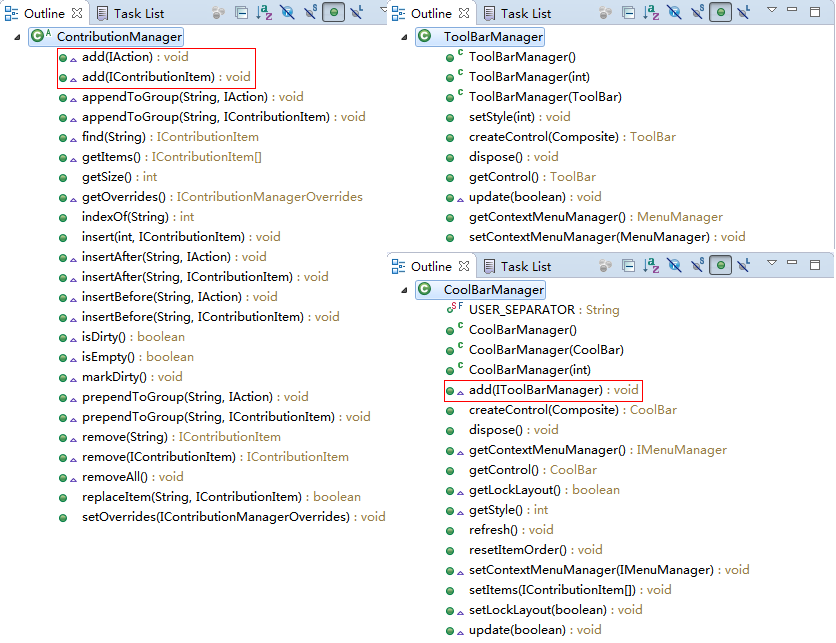Click Hide Static Fields and Methods in top-right Outline
This screenshot has width=836, height=643.
coord(697,12)
